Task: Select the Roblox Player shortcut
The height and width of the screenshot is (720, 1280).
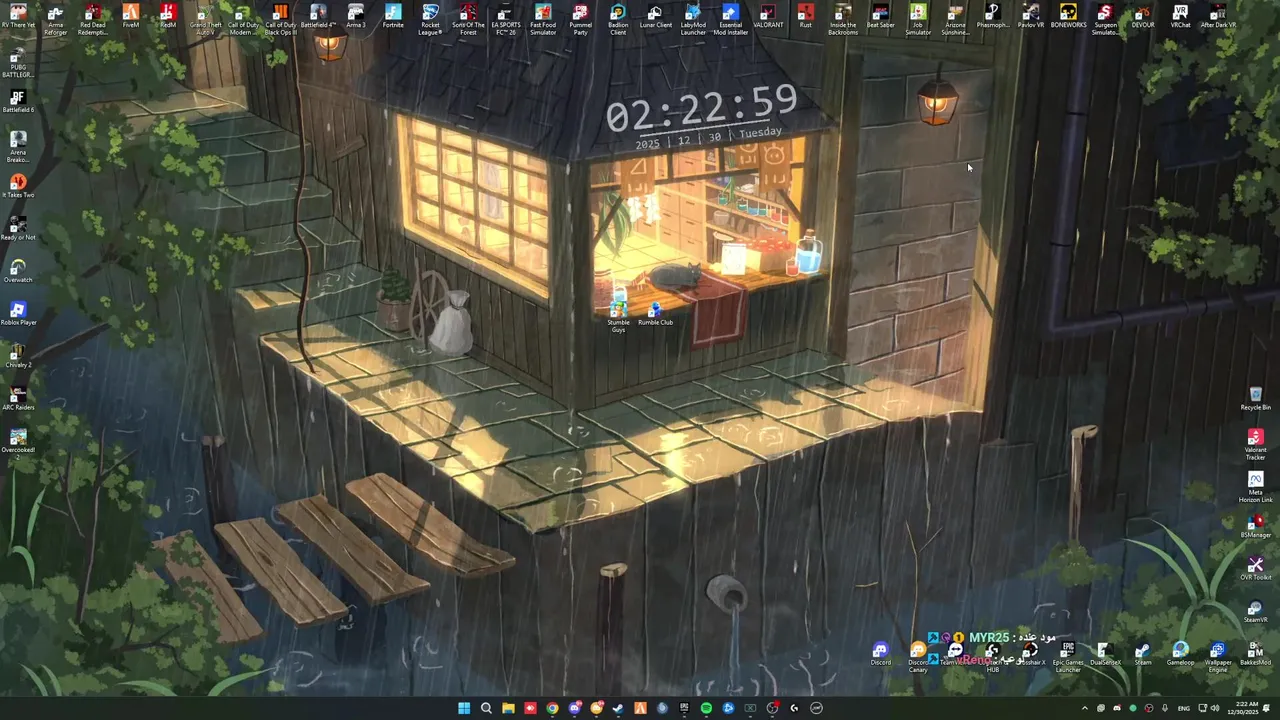Action: 18,314
